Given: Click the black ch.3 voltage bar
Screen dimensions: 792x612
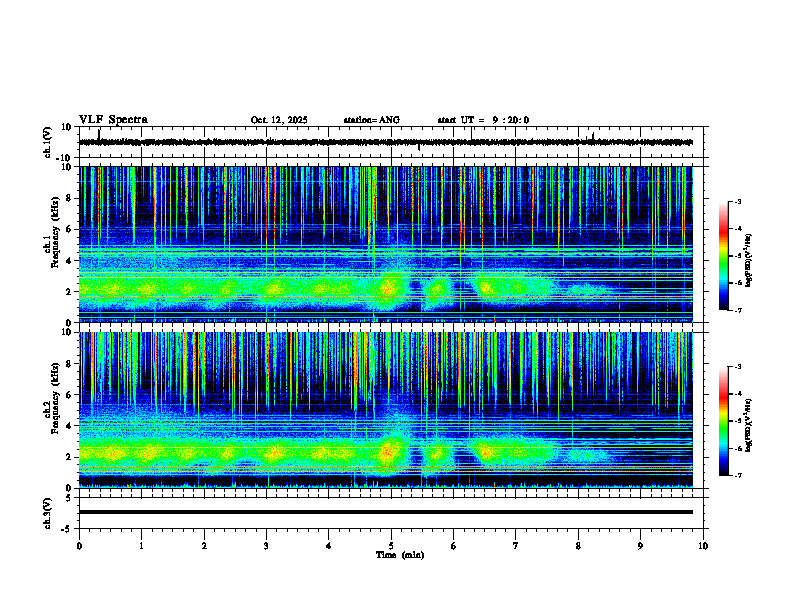Looking at the screenshot, I should [x=385, y=512].
